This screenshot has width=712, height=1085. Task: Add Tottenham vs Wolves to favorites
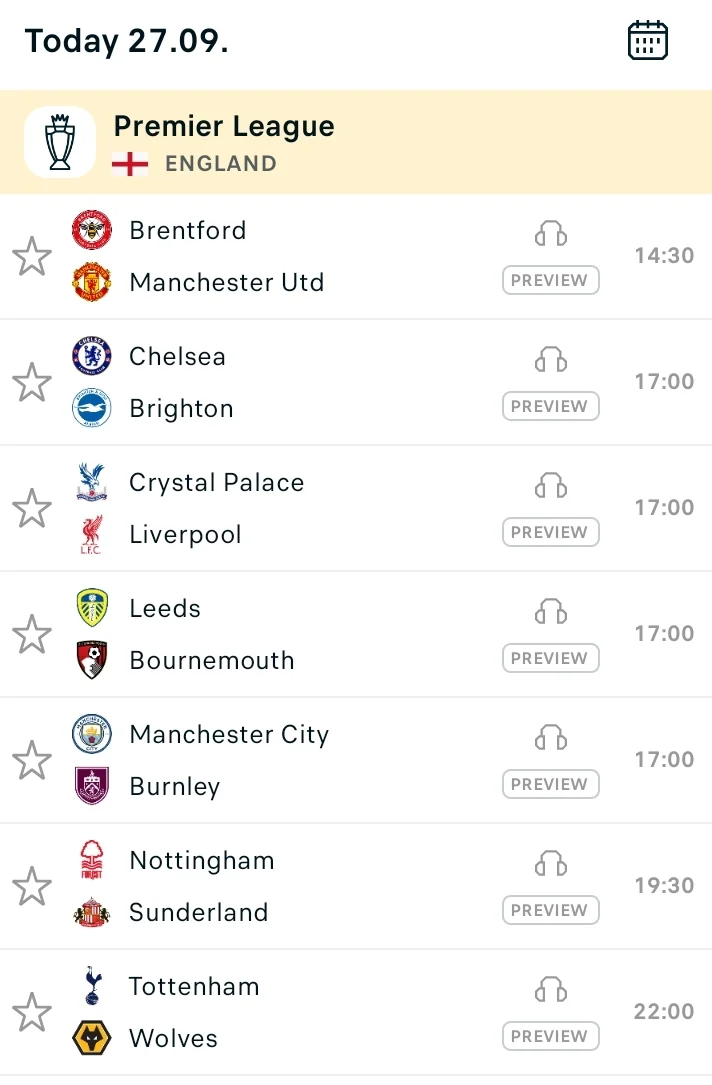pos(32,1012)
